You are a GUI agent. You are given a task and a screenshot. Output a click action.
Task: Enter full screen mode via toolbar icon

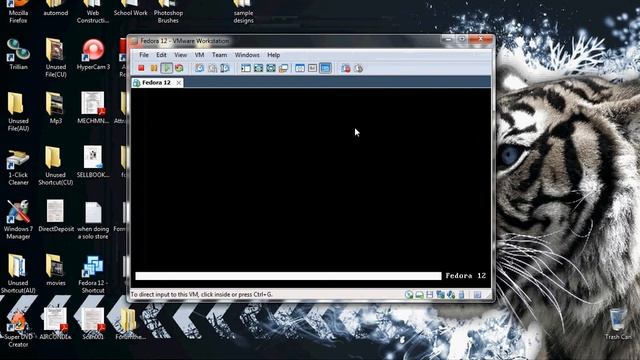point(271,68)
